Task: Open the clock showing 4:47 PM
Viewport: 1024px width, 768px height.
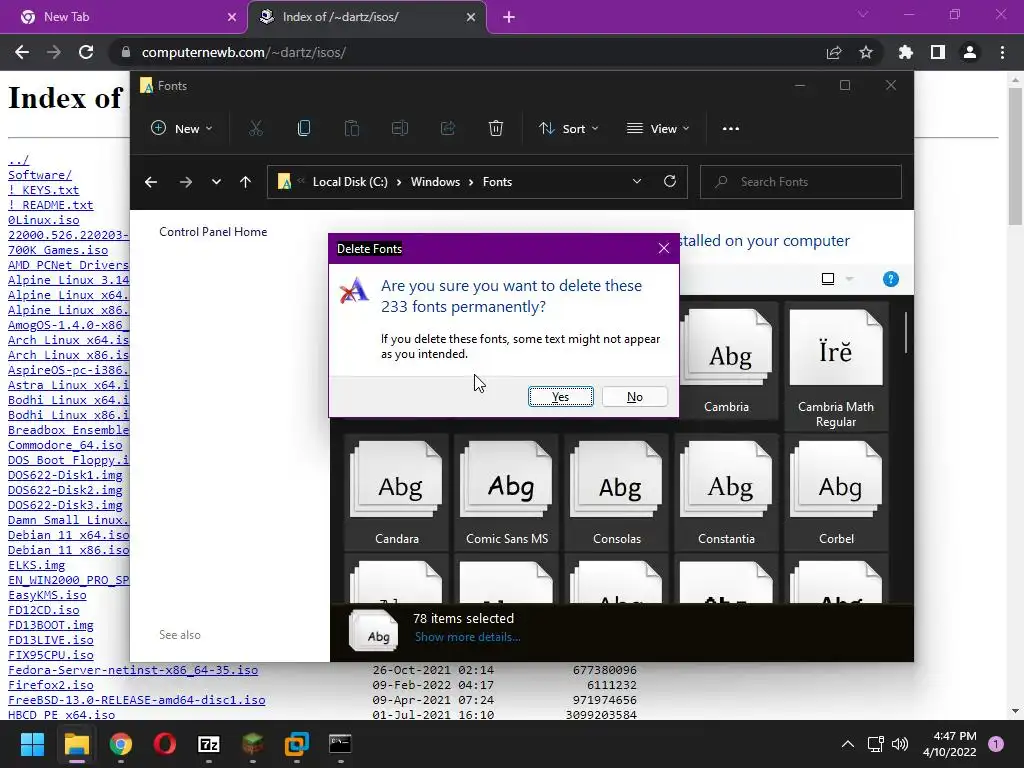Action: click(950, 744)
